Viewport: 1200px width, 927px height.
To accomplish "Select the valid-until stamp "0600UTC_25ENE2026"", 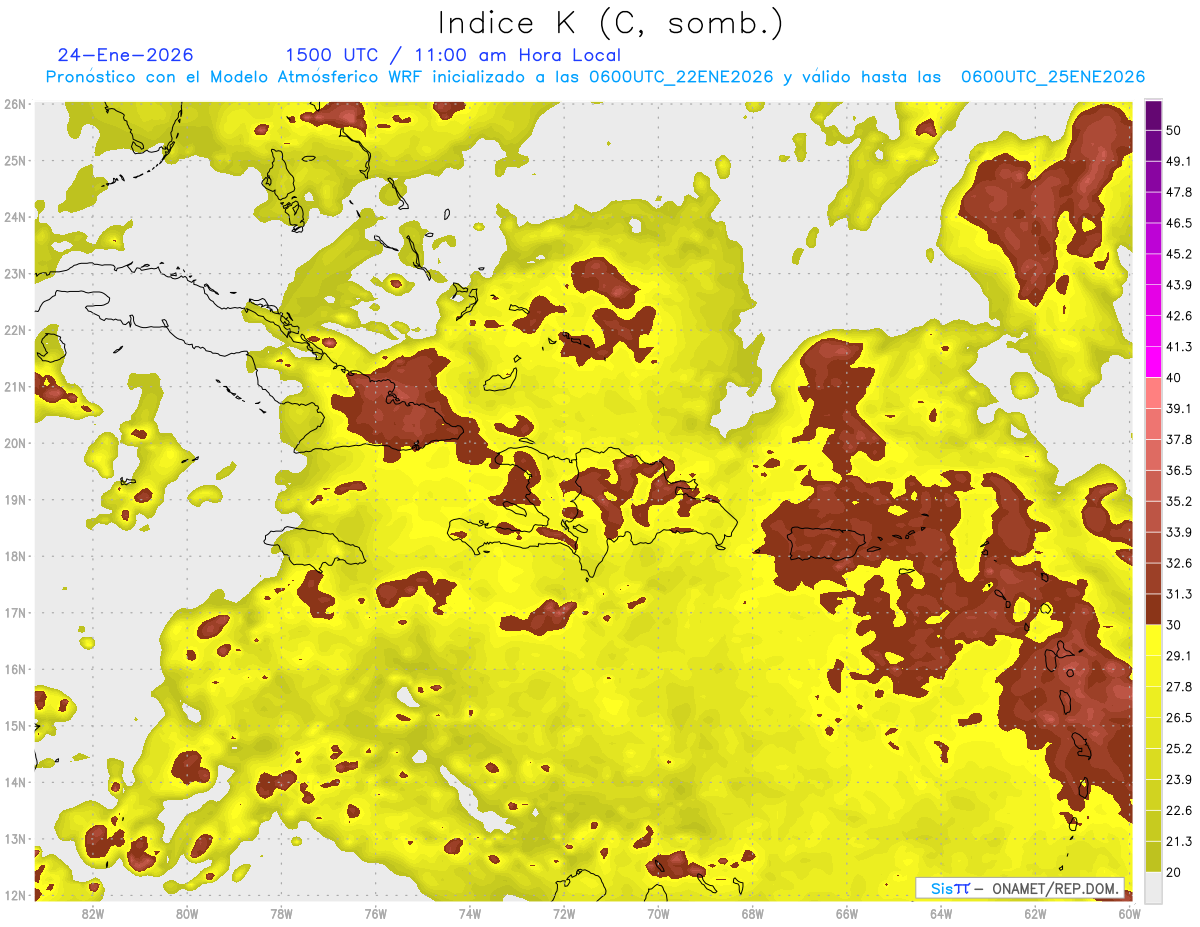I will tap(1053, 76).
